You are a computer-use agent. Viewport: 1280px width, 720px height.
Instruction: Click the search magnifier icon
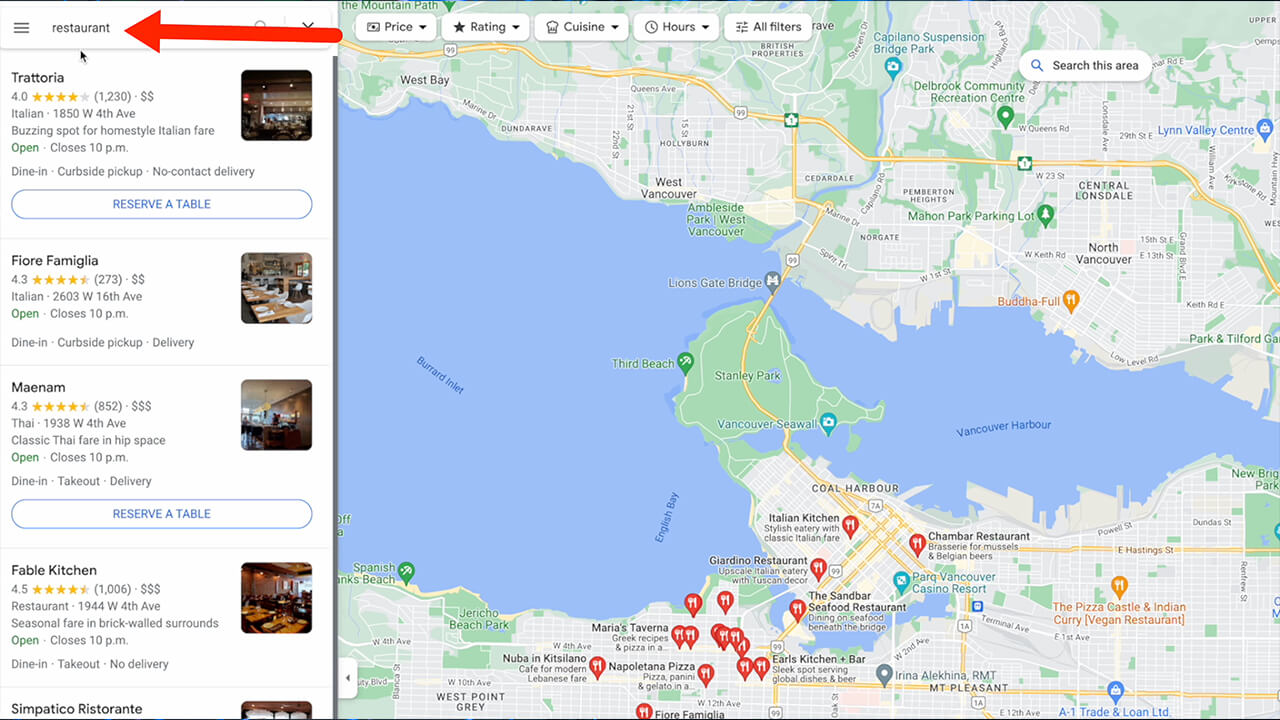tap(258, 27)
